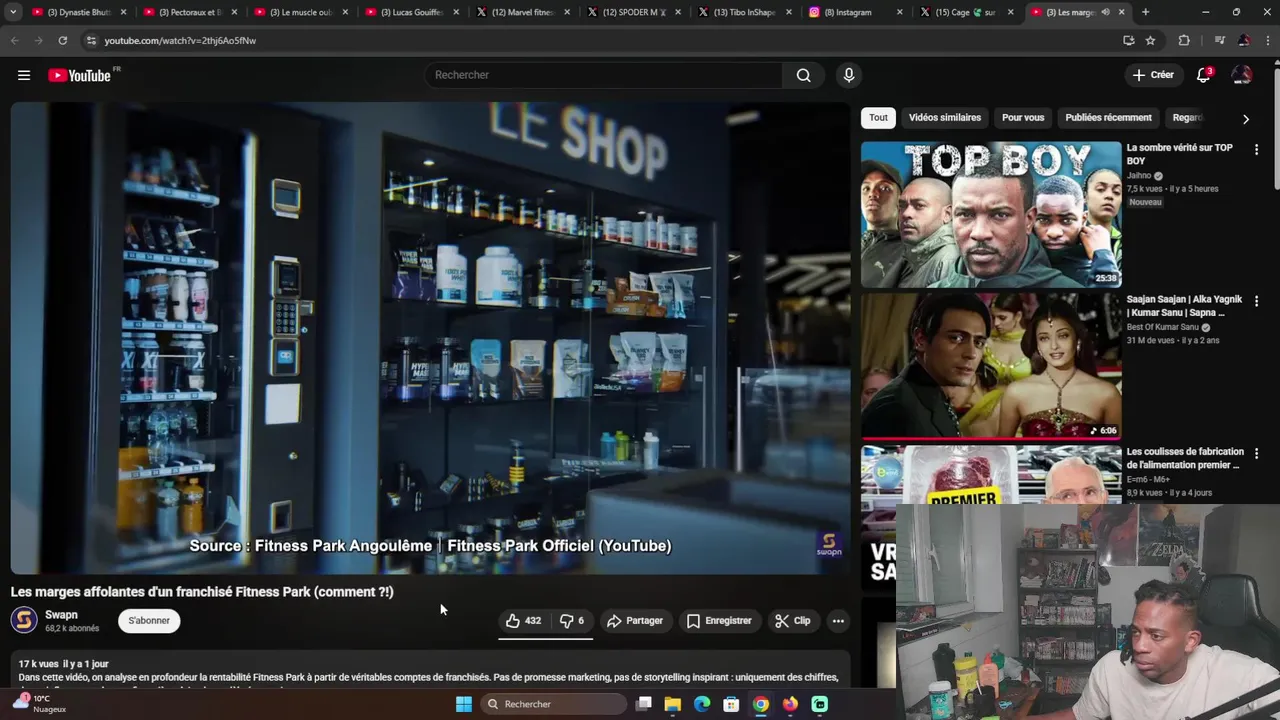Go to the YouTube home logo
Viewport: 1280px width, 720px height.
[79, 75]
